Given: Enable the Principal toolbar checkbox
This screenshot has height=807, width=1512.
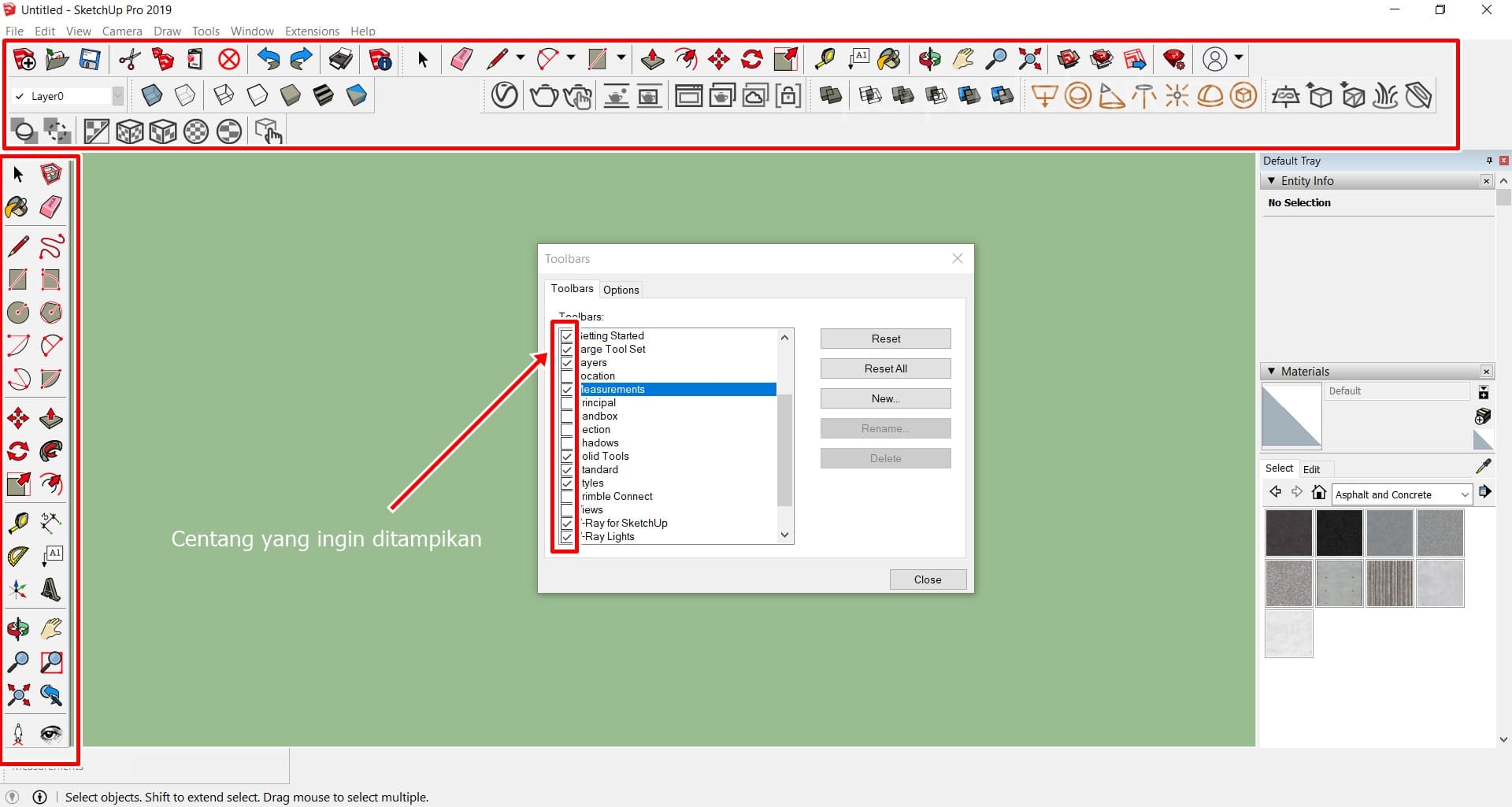Looking at the screenshot, I should tap(566, 403).
